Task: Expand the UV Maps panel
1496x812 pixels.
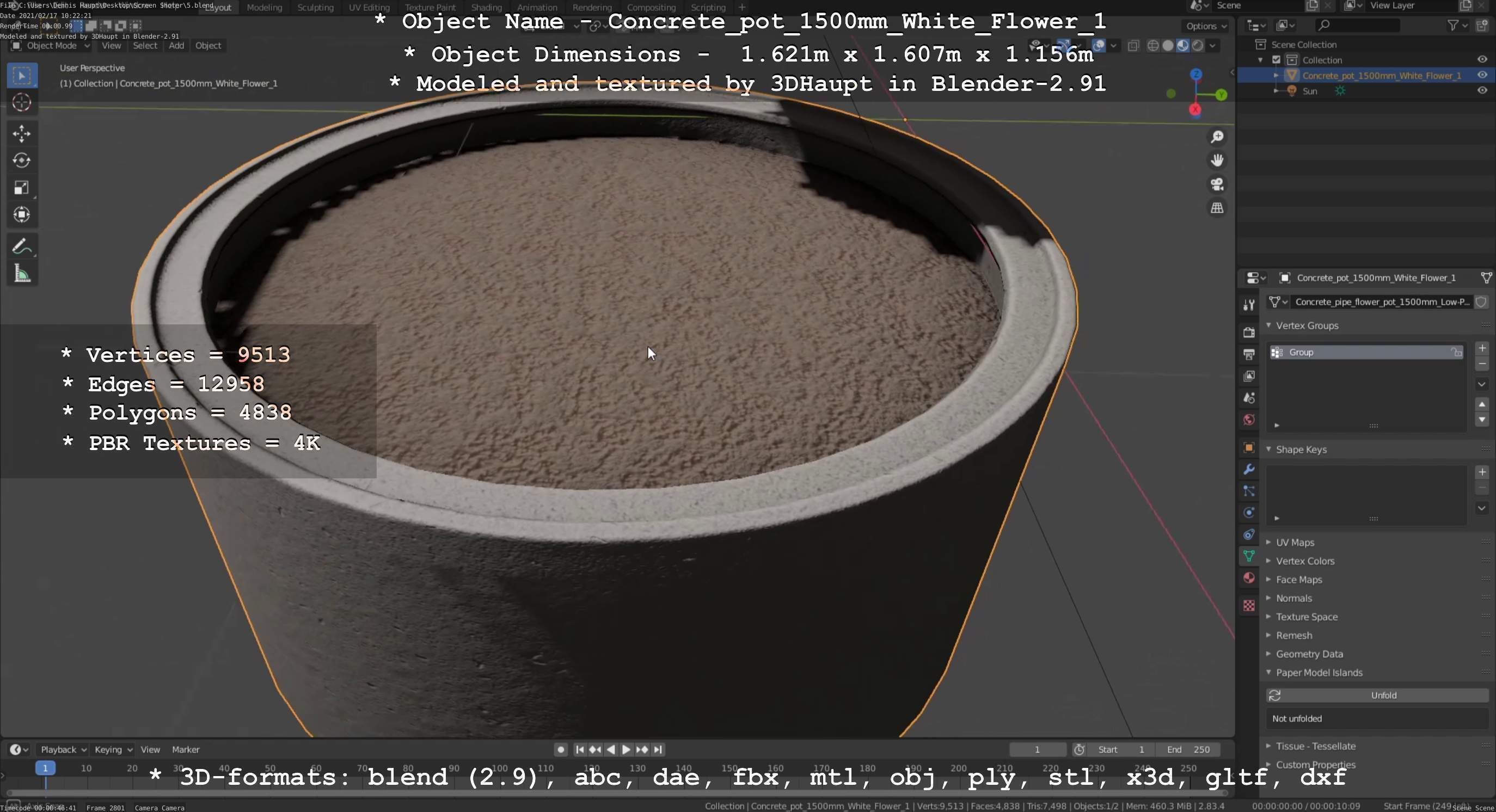Action: pos(1269,542)
